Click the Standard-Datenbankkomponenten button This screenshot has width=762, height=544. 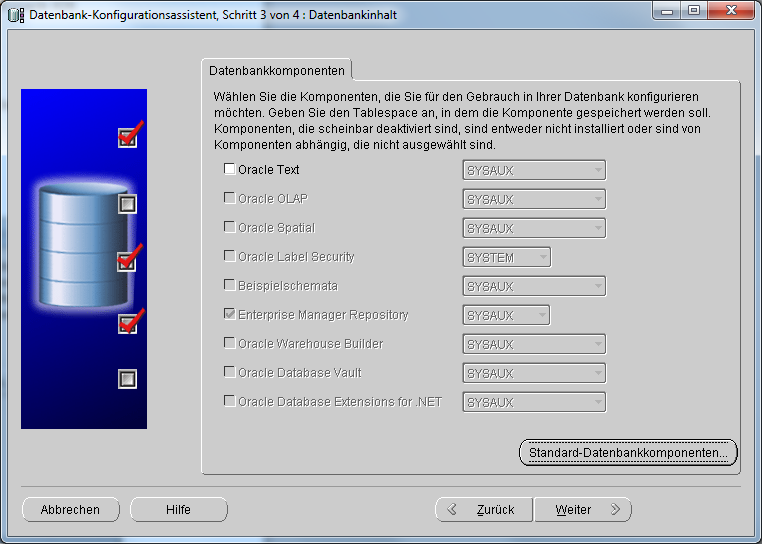[628, 453]
